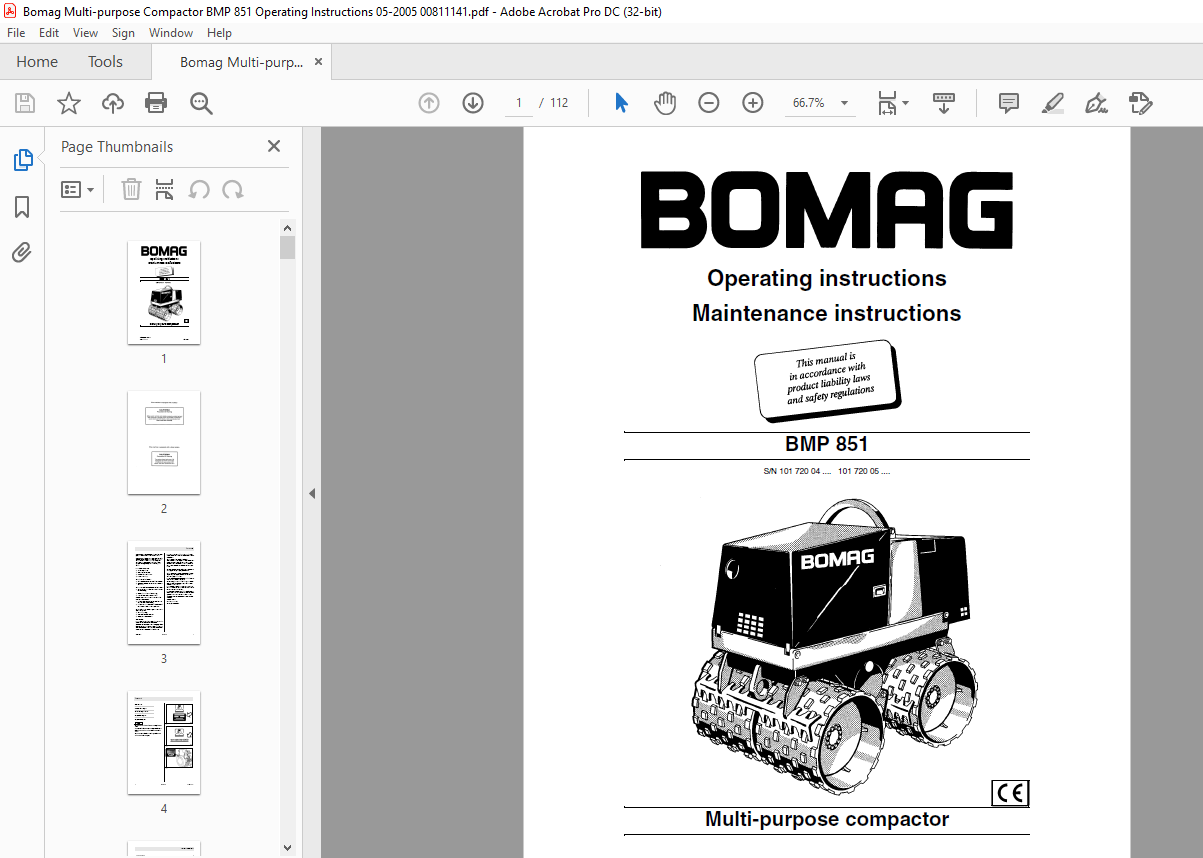The image size is (1203, 858).
Task: Open the Edit menu
Action: click(x=49, y=33)
